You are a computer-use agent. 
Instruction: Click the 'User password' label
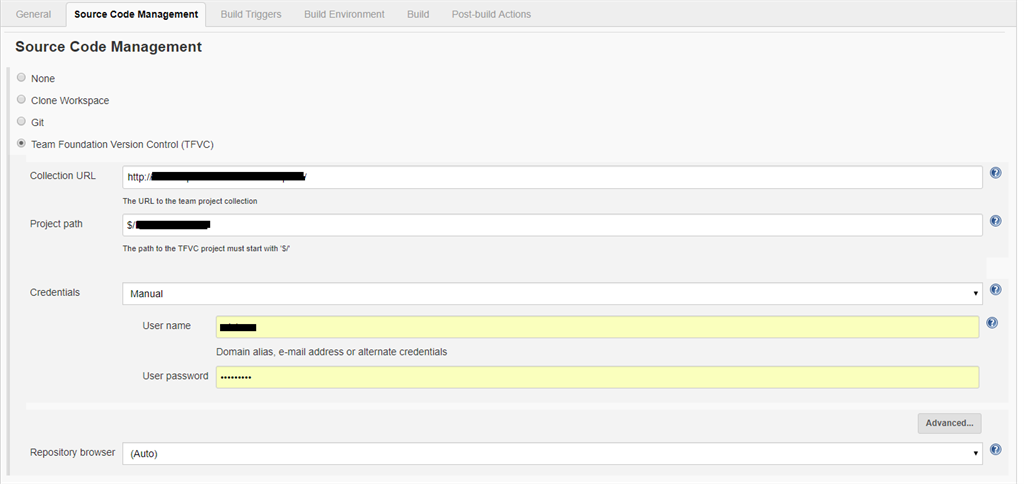175,376
